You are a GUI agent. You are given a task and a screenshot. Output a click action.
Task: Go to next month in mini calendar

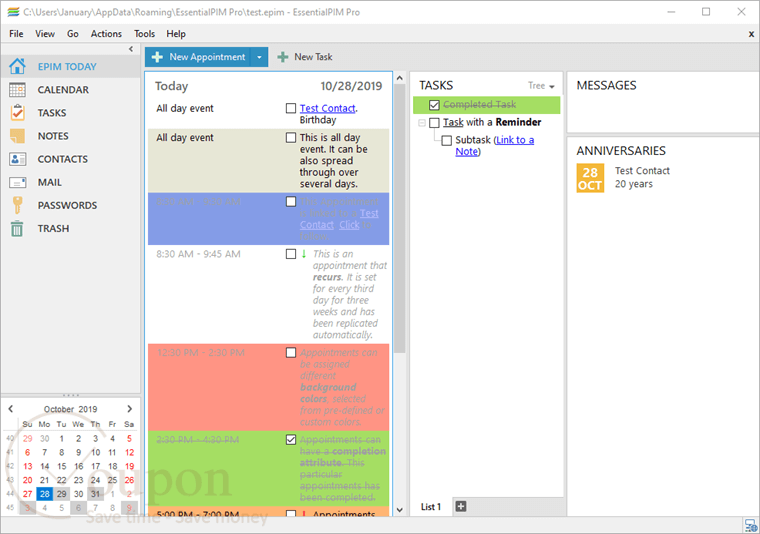pos(129,409)
